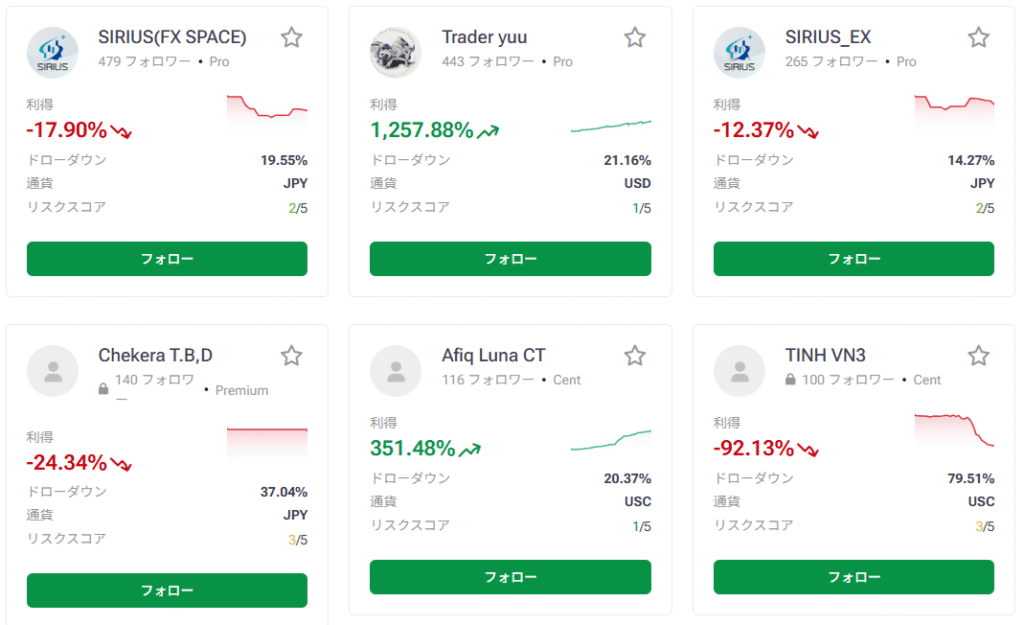Click Trader yuu's profile picture
This screenshot has width=1024, height=625.
(x=396, y=52)
